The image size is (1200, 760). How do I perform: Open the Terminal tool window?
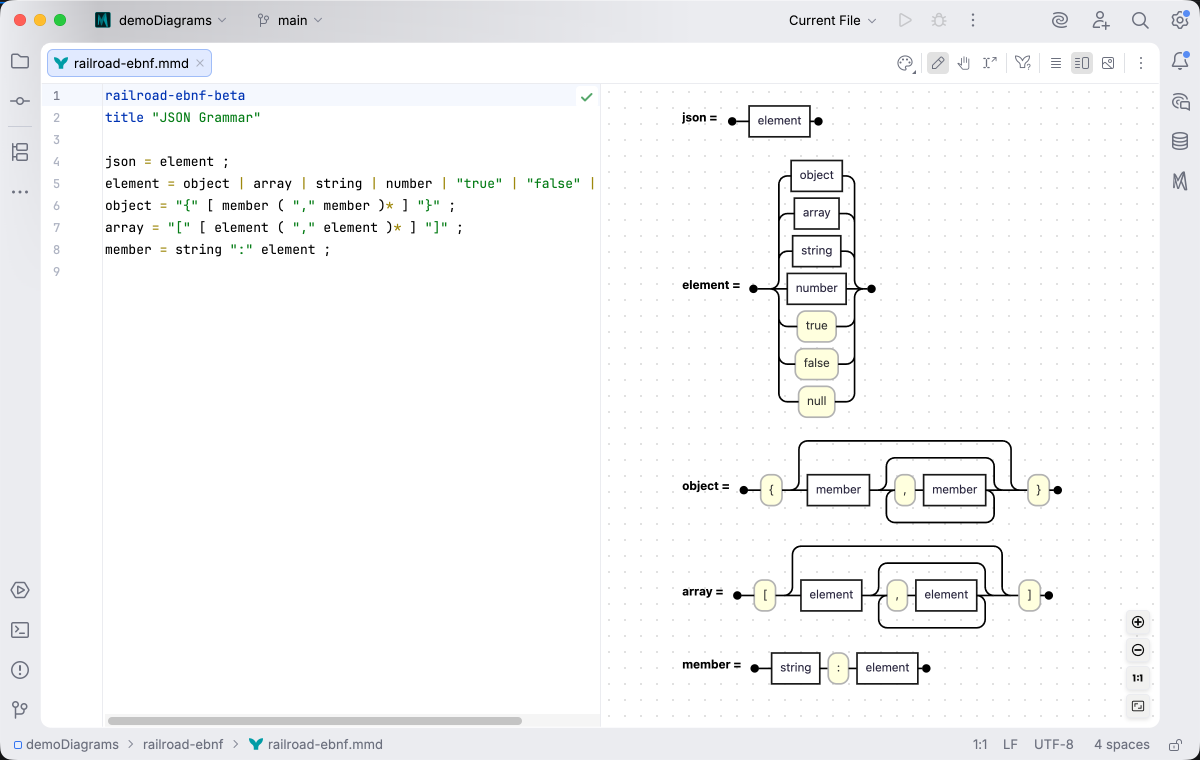pos(20,630)
